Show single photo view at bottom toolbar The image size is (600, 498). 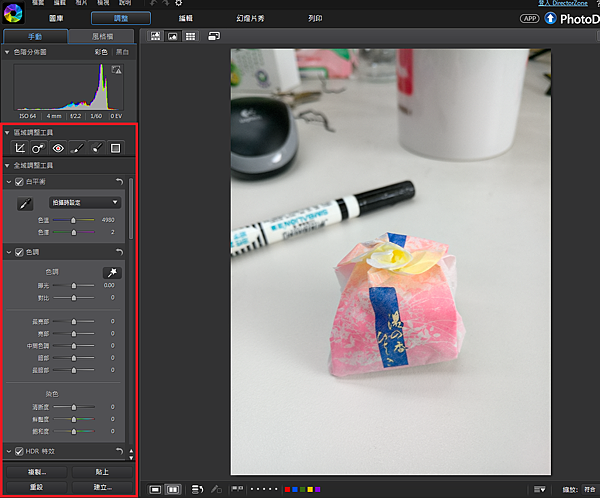155,490
